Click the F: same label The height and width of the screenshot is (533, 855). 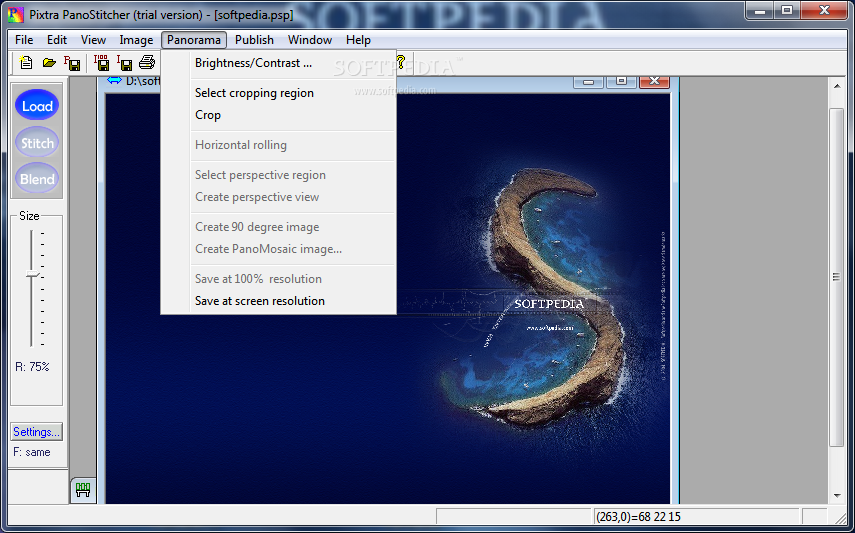[x=32, y=452]
